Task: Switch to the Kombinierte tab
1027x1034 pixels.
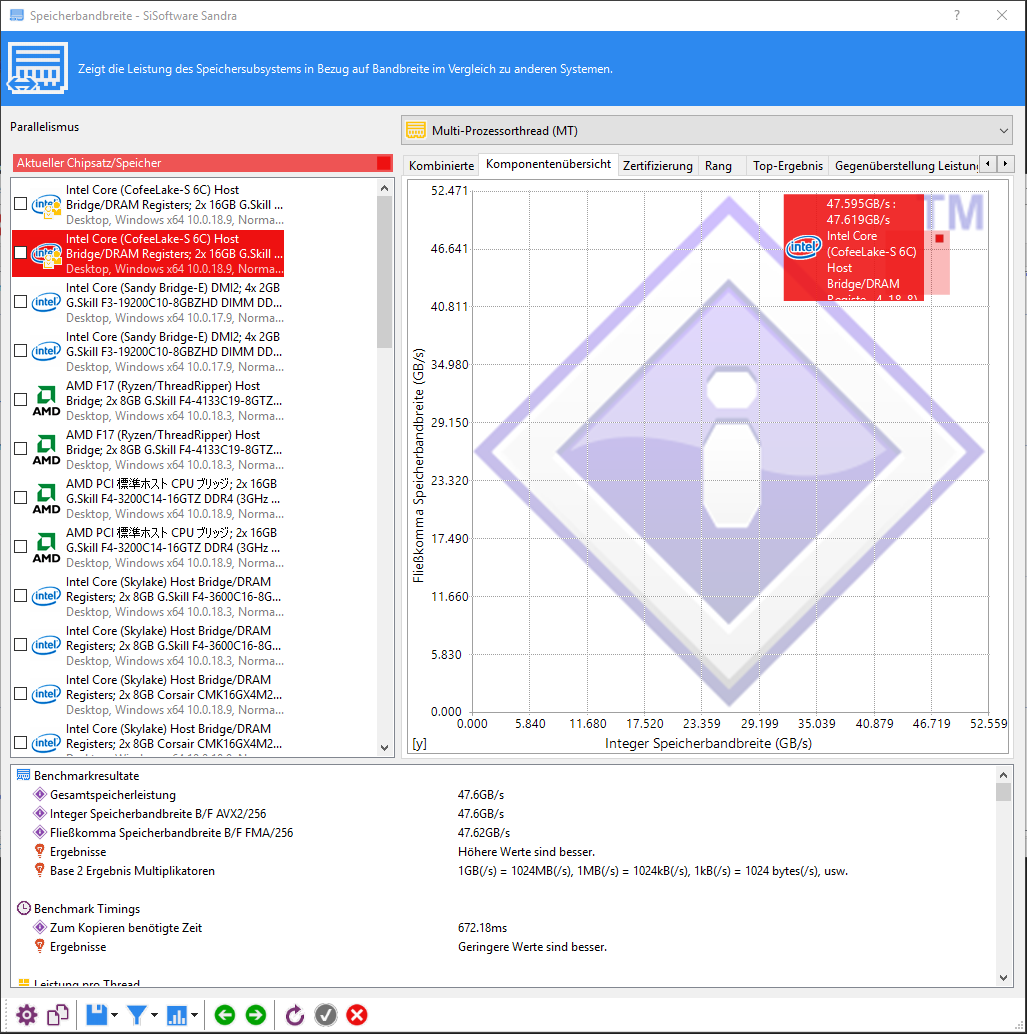Action: tap(441, 166)
